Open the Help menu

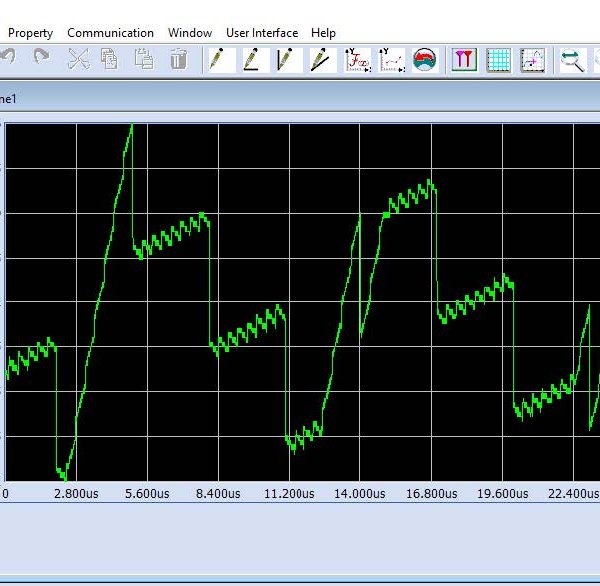point(323,33)
